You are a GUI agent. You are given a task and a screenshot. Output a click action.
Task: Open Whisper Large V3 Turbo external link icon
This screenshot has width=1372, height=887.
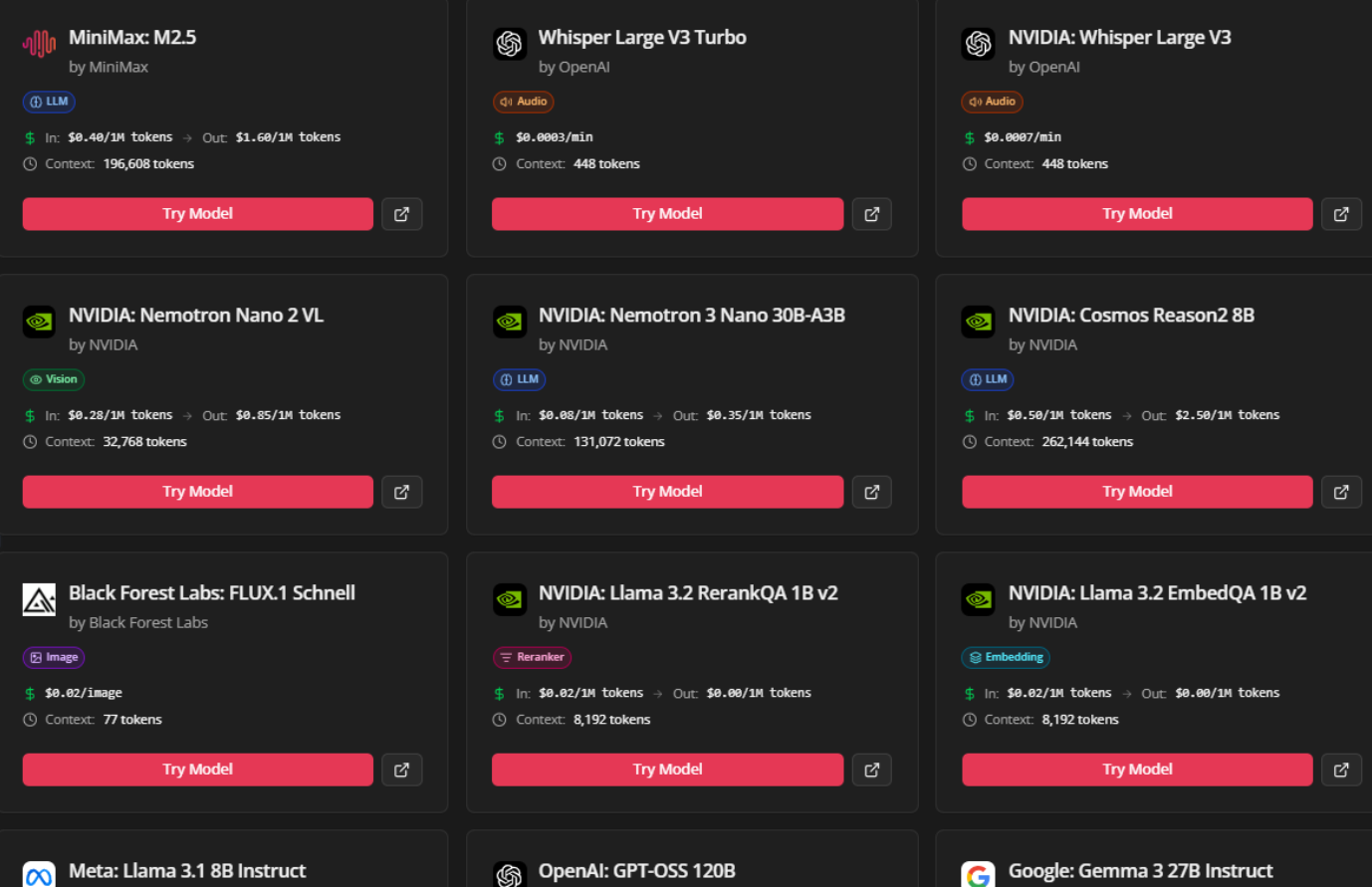pos(872,214)
